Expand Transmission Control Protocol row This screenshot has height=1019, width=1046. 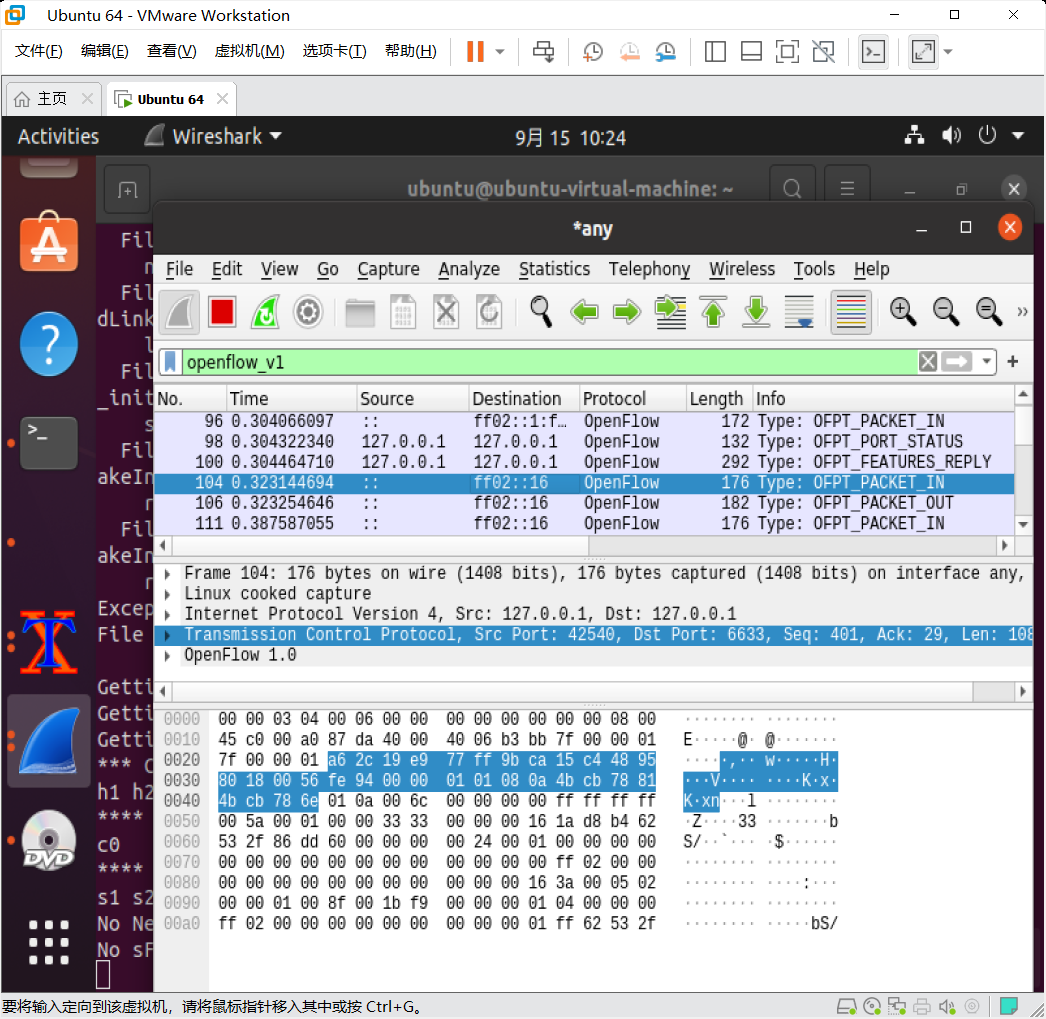click(167, 635)
